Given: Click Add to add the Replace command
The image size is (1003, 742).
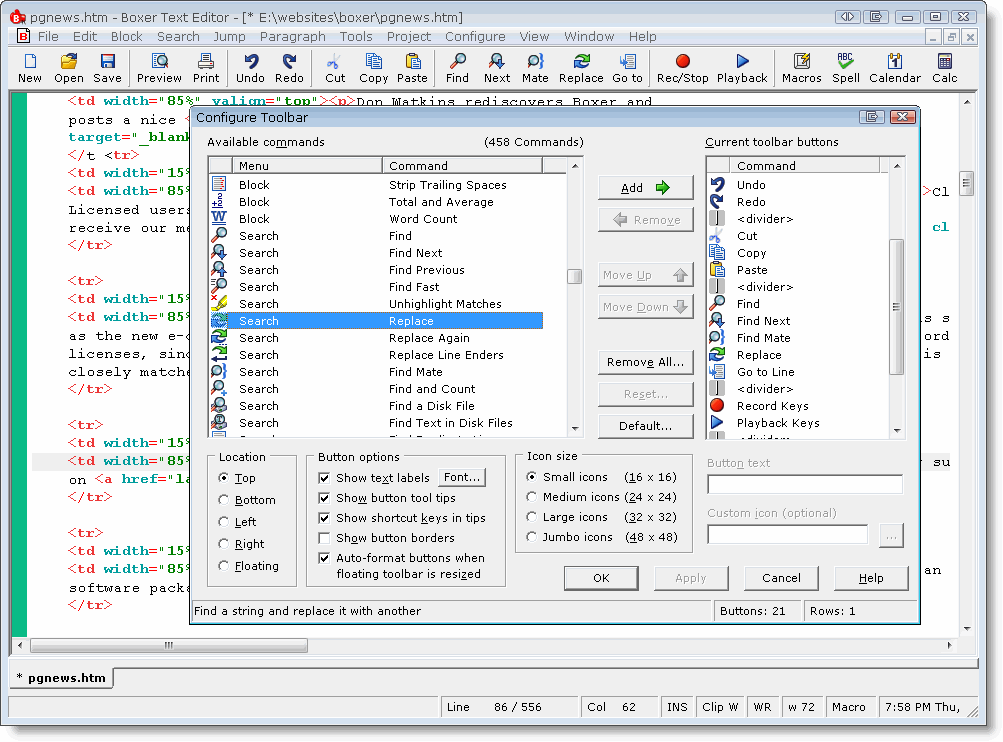Looking at the screenshot, I should [645, 187].
